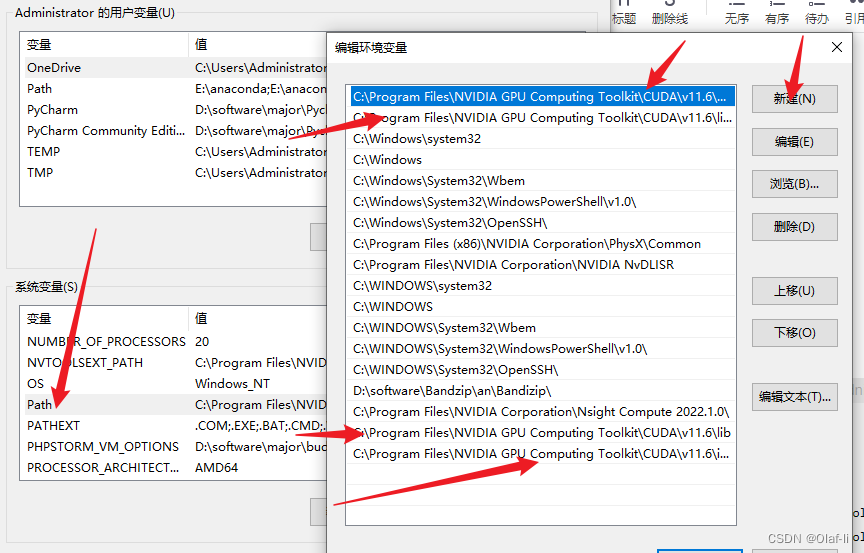Select the OneDrive user variable row
The width and height of the screenshot is (864, 553).
point(176,68)
